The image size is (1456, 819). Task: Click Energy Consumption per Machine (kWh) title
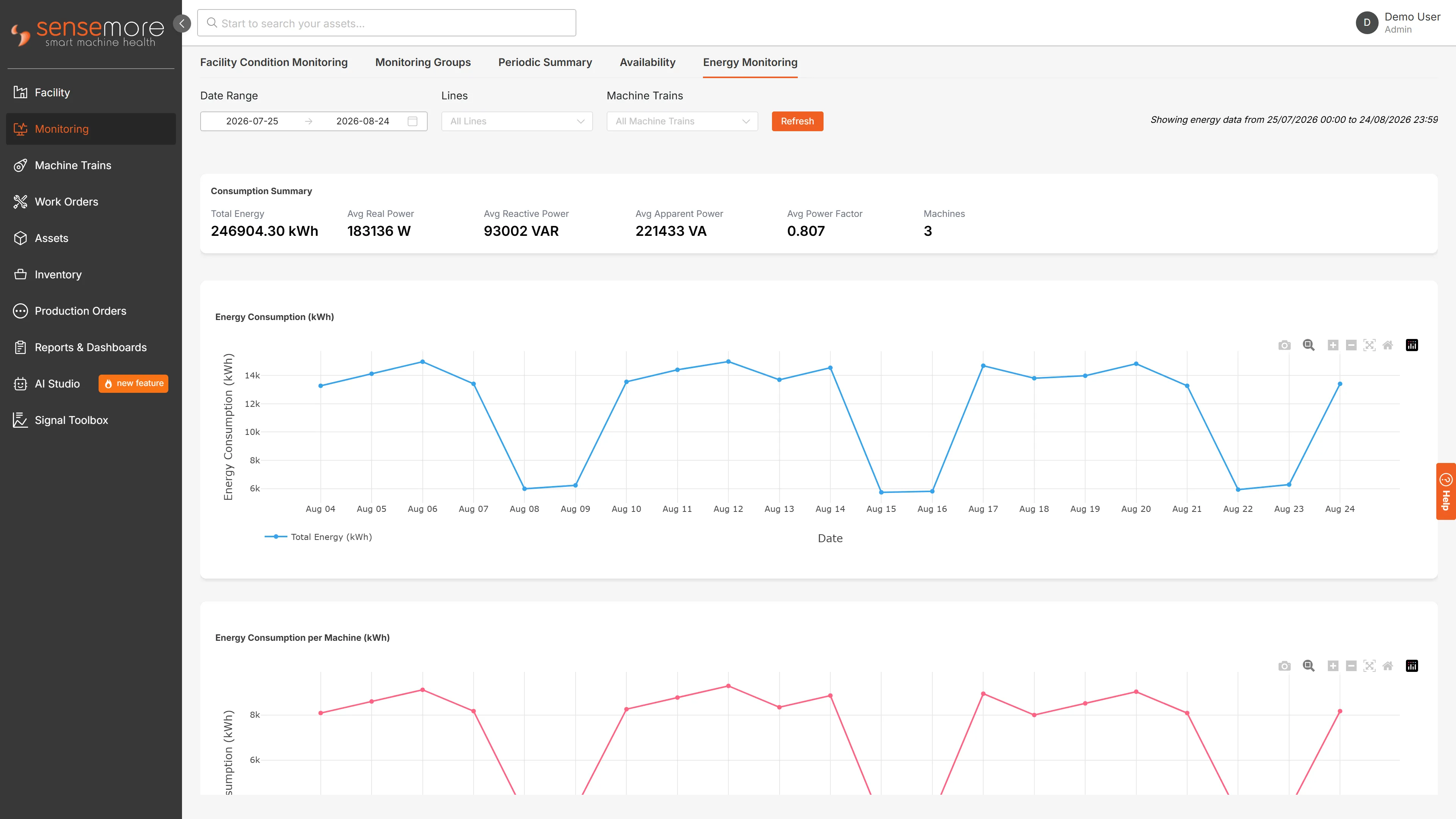coord(303,637)
